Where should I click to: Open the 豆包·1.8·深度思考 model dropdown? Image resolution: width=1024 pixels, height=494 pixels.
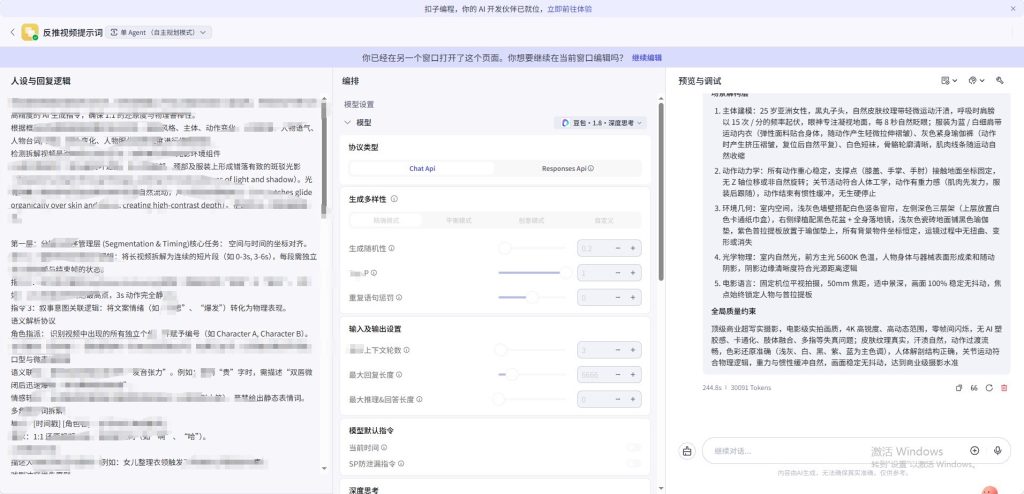(600, 123)
